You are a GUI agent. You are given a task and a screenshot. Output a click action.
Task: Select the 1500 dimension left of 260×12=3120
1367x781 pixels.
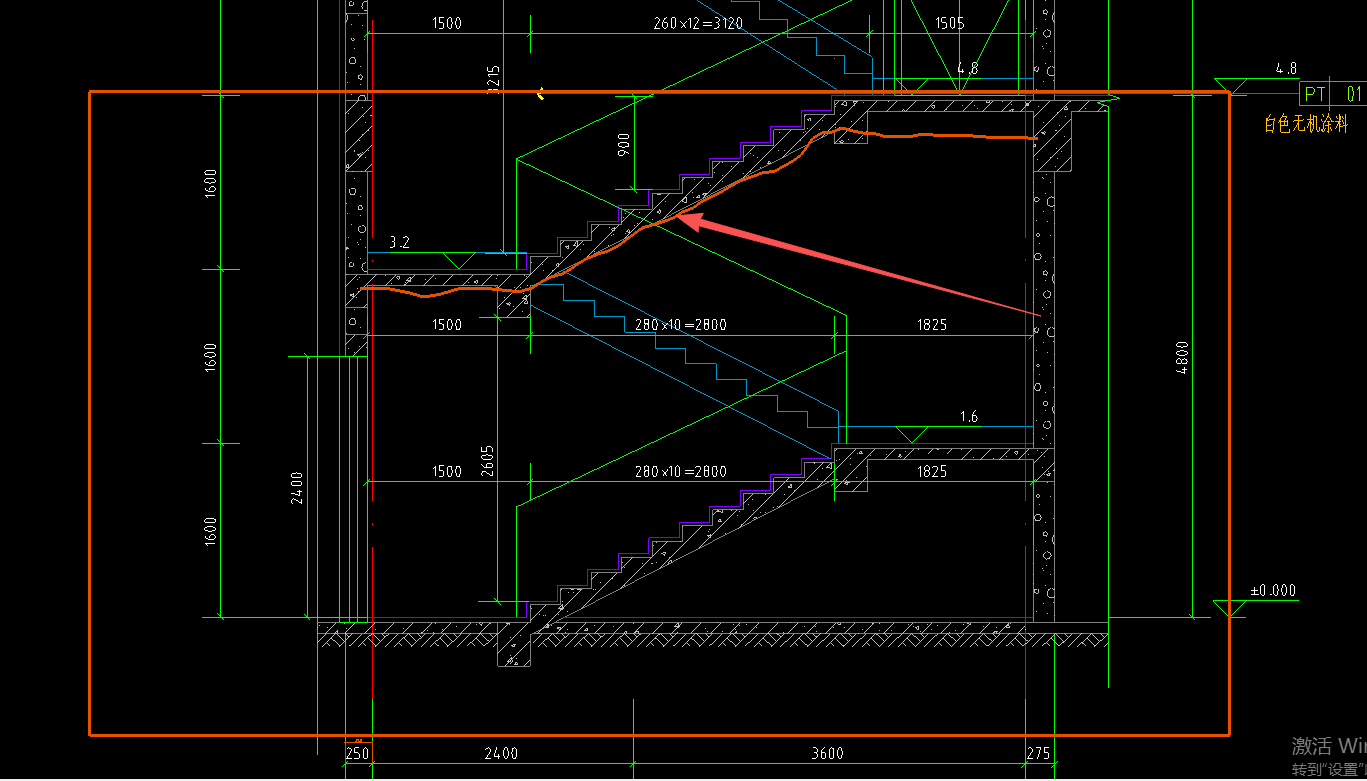click(x=446, y=23)
